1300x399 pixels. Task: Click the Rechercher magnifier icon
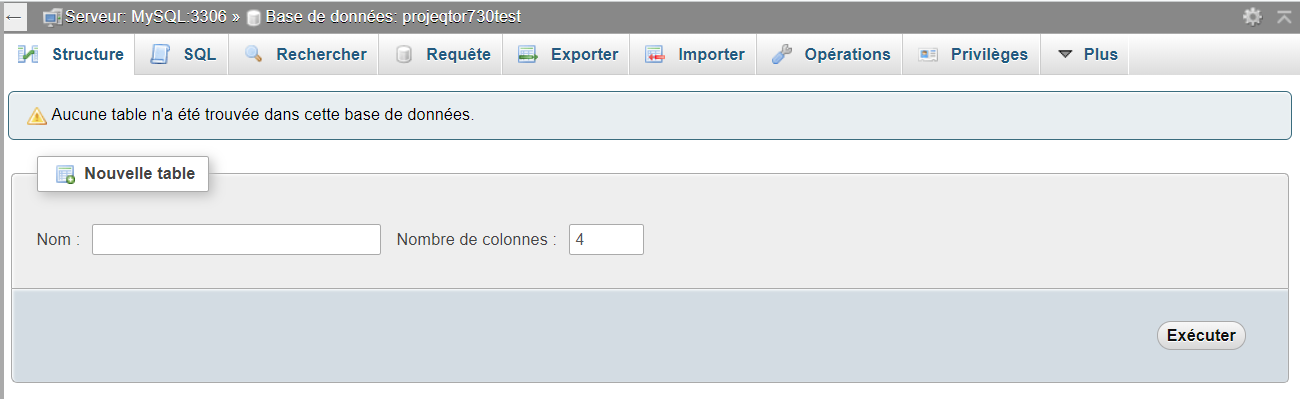point(254,55)
